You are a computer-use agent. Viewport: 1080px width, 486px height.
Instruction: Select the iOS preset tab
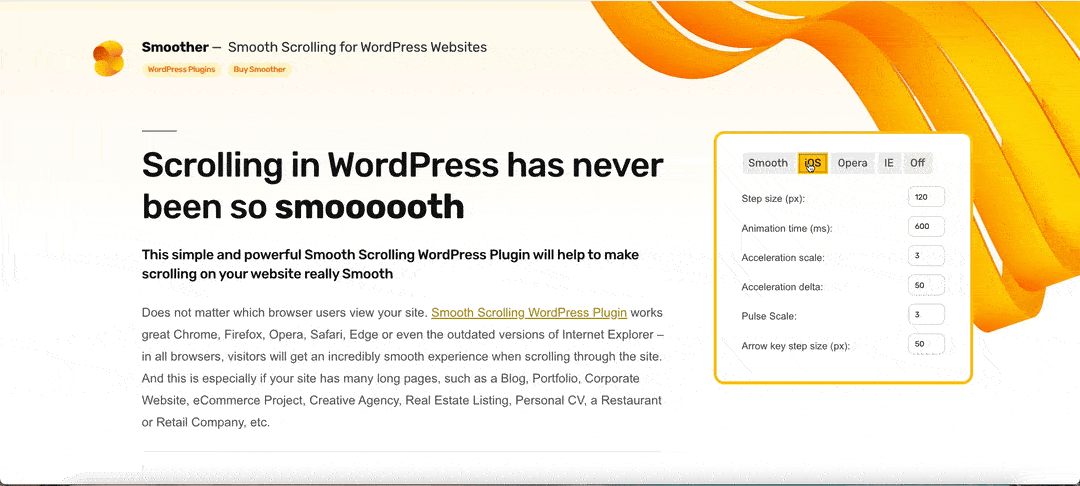813,163
